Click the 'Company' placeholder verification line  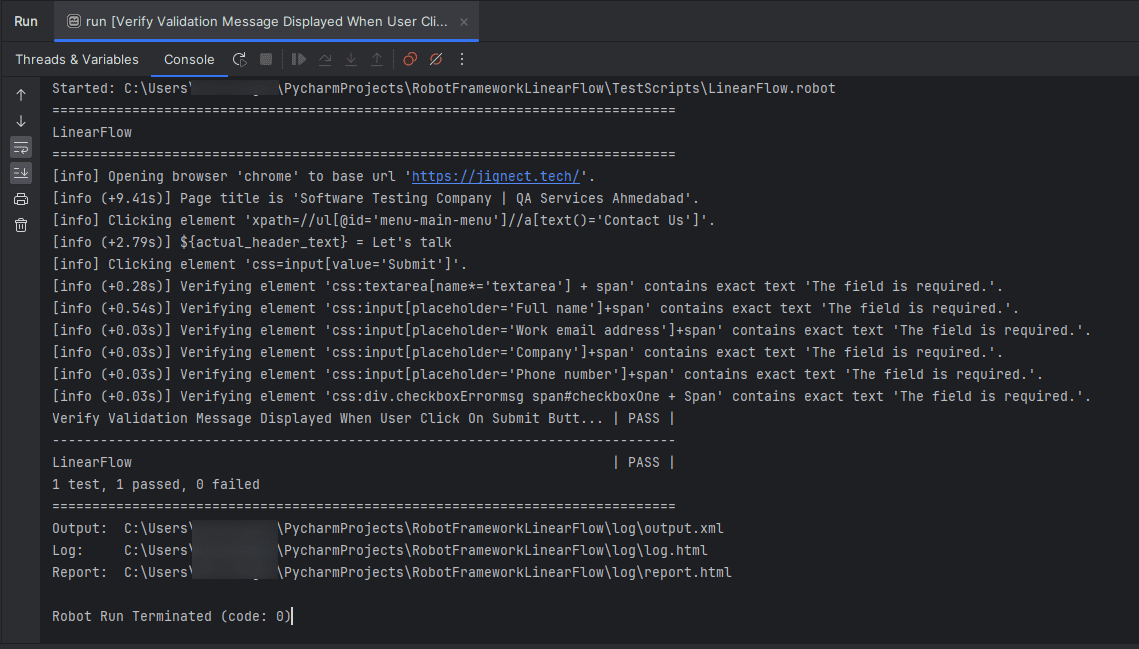(x=527, y=352)
